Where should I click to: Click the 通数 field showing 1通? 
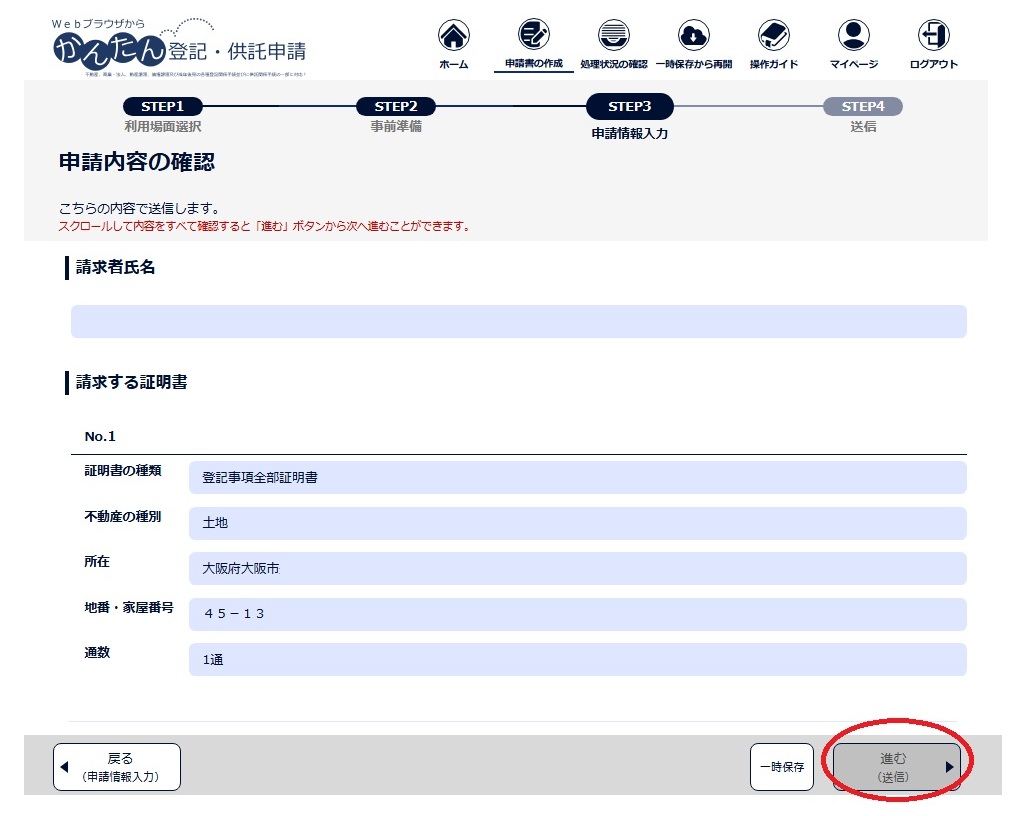pyautogui.click(x=578, y=659)
